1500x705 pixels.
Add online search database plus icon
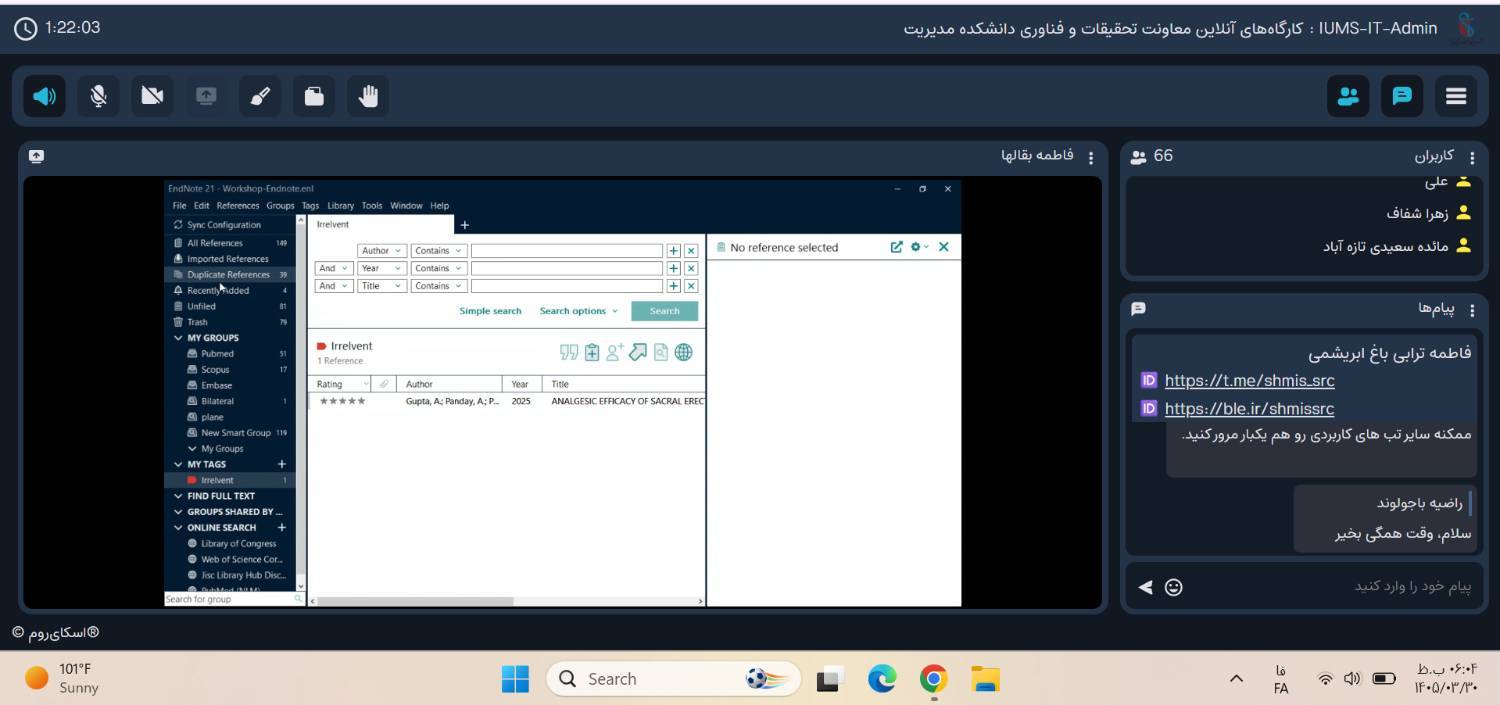(x=282, y=527)
